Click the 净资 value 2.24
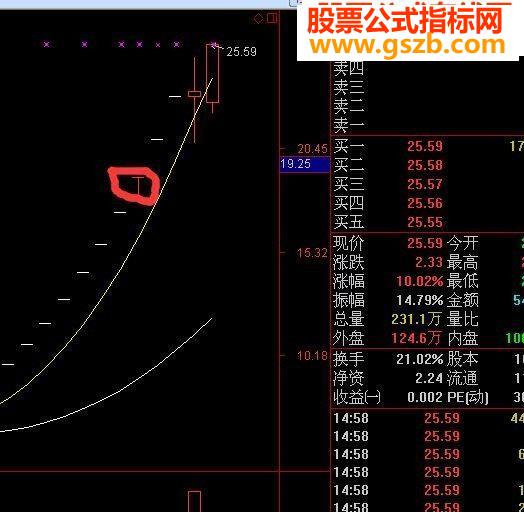The height and width of the screenshot is (512, 524). [429, 378]
